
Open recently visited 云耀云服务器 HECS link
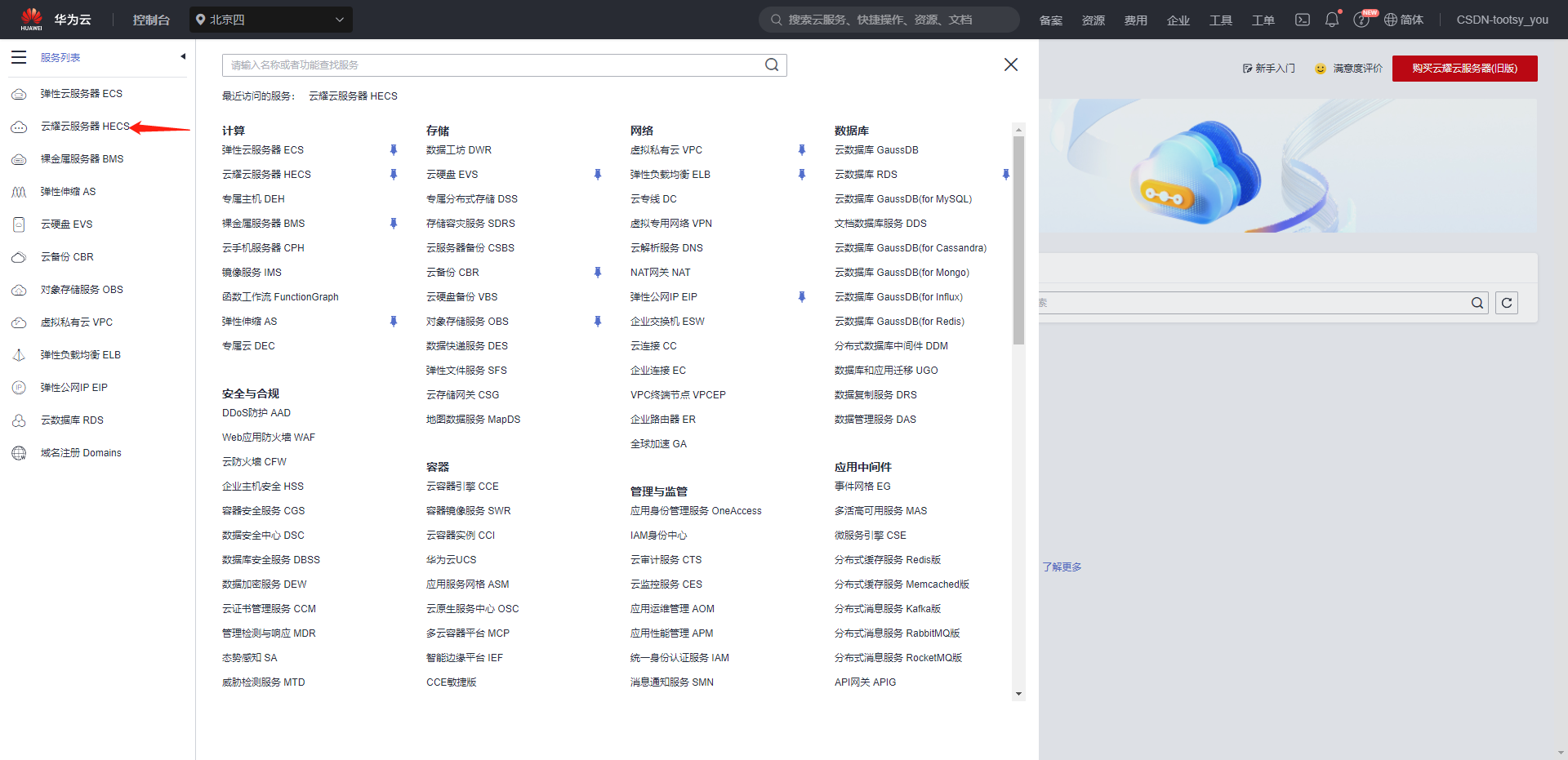click(x=353, y=96)
